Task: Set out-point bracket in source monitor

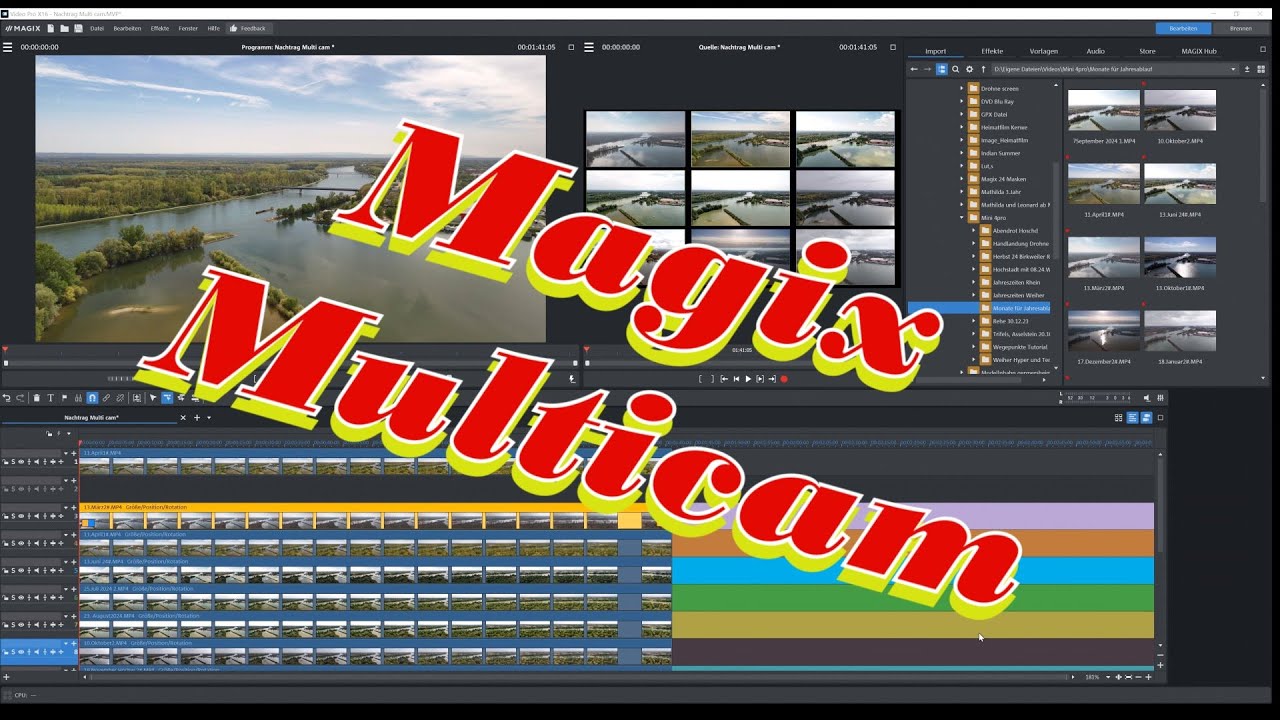Action: (x=711, y=379)
